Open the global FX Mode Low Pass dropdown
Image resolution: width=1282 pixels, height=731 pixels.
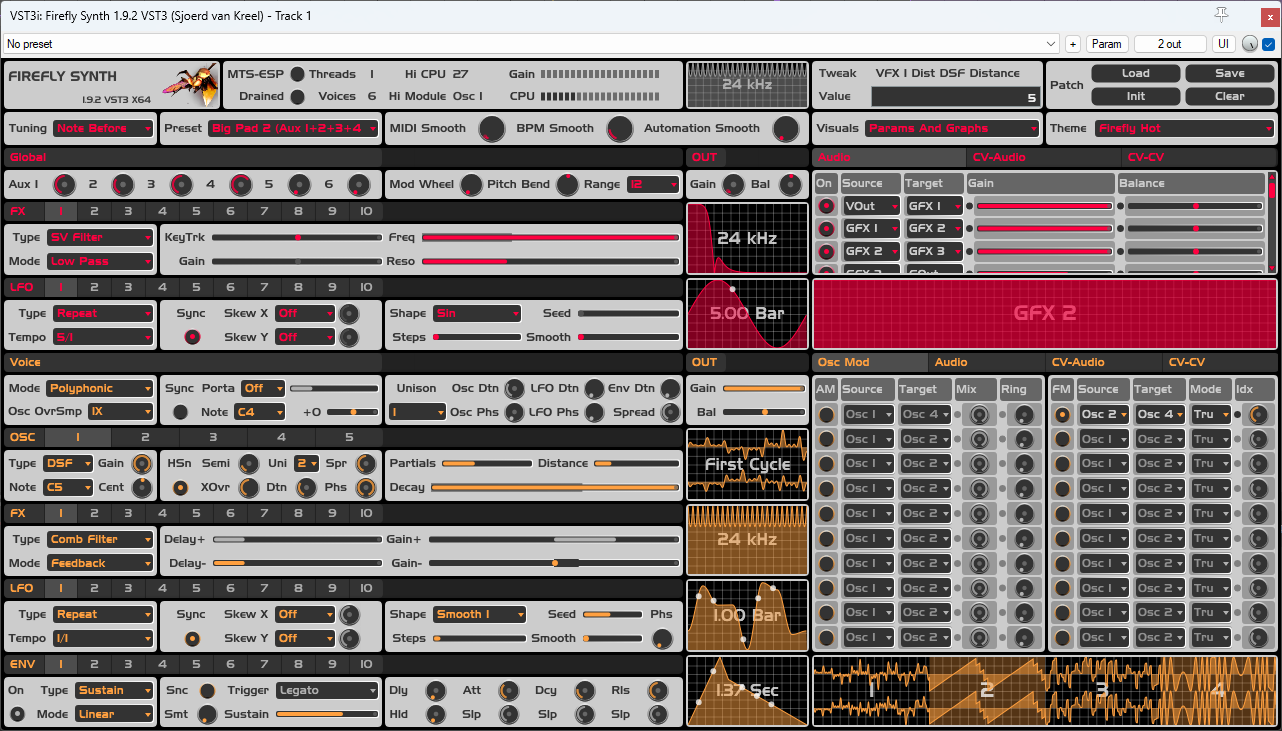[x=100, y=261]
